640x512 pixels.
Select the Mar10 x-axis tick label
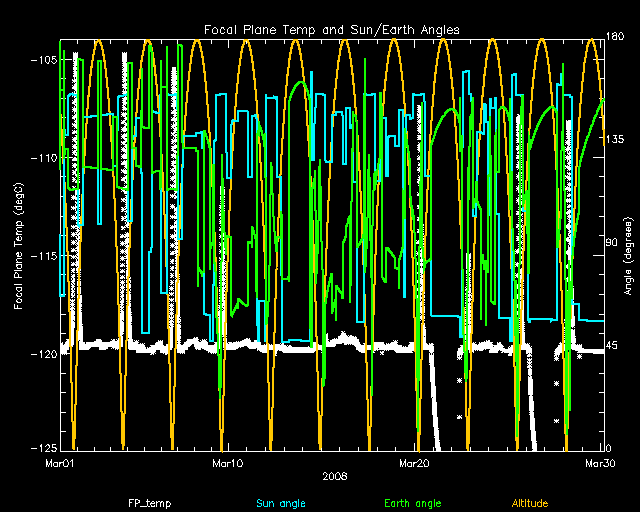point(227,463)
